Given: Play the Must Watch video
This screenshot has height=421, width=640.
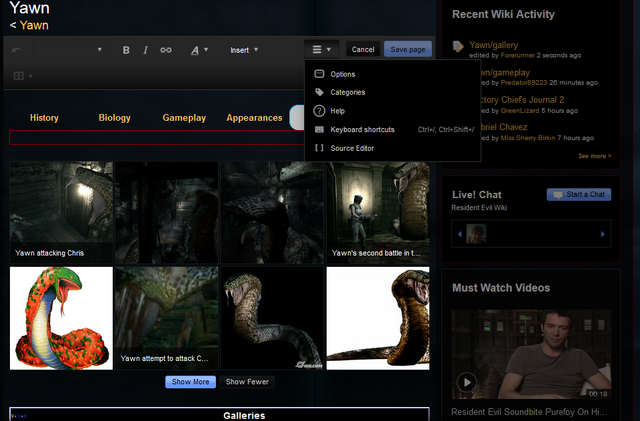Looking at the screenshot, I should pyautogui.click(x=467, y=383).
